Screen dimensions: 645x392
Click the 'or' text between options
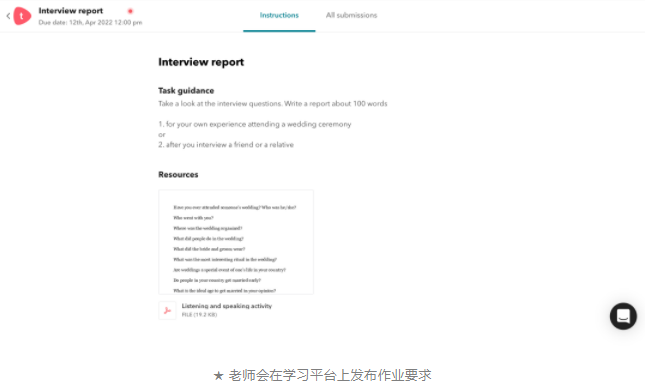pos(162,135)
